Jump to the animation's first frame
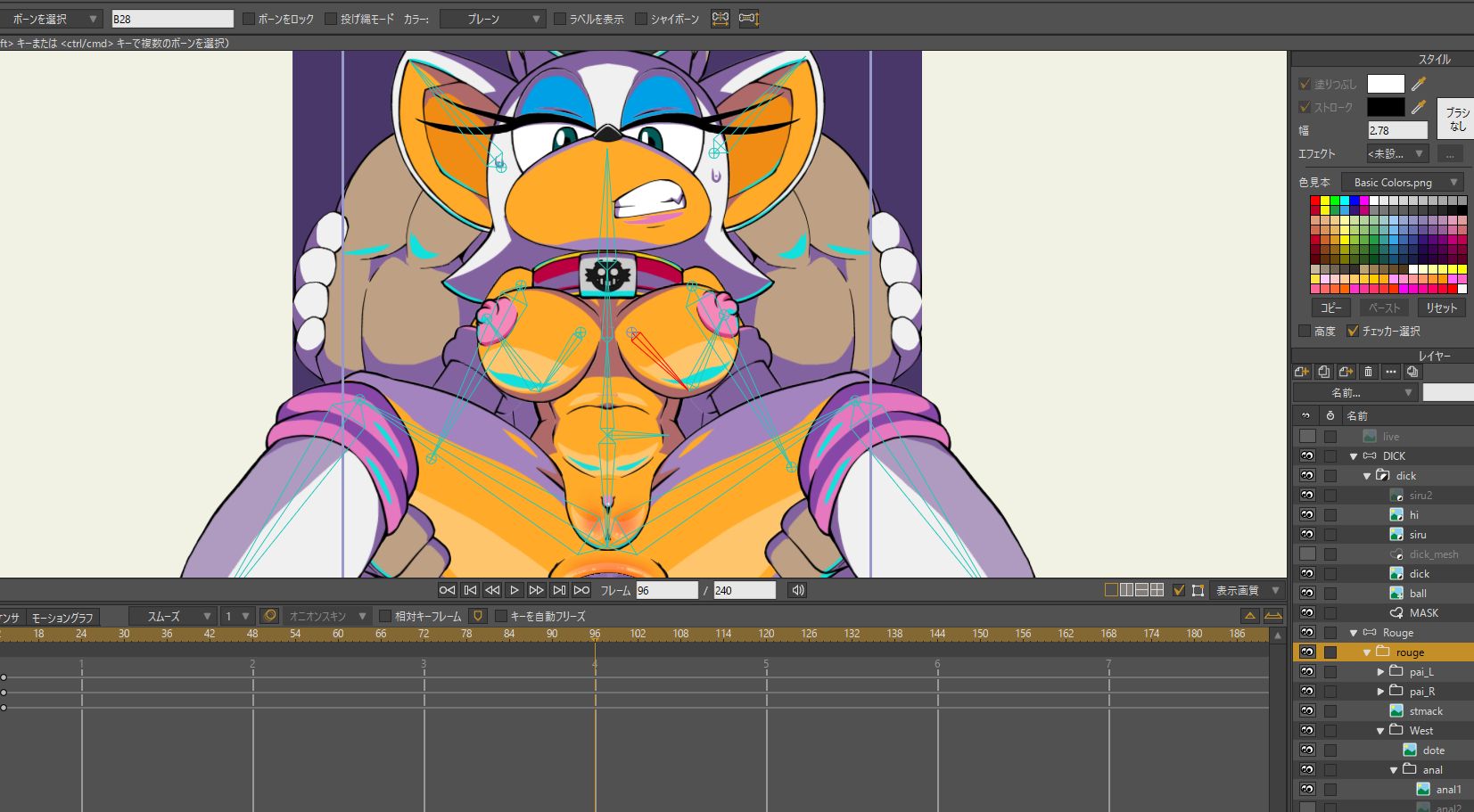 click(x=448, y=590)
